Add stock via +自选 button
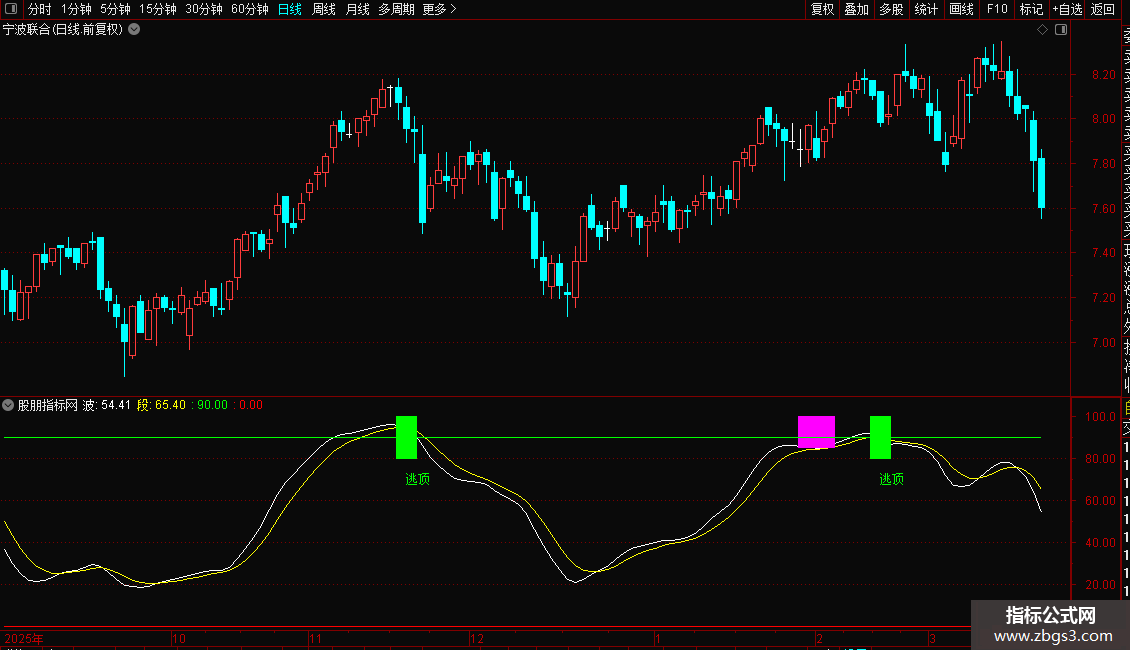The image size is (1130, 650). 1067,9
